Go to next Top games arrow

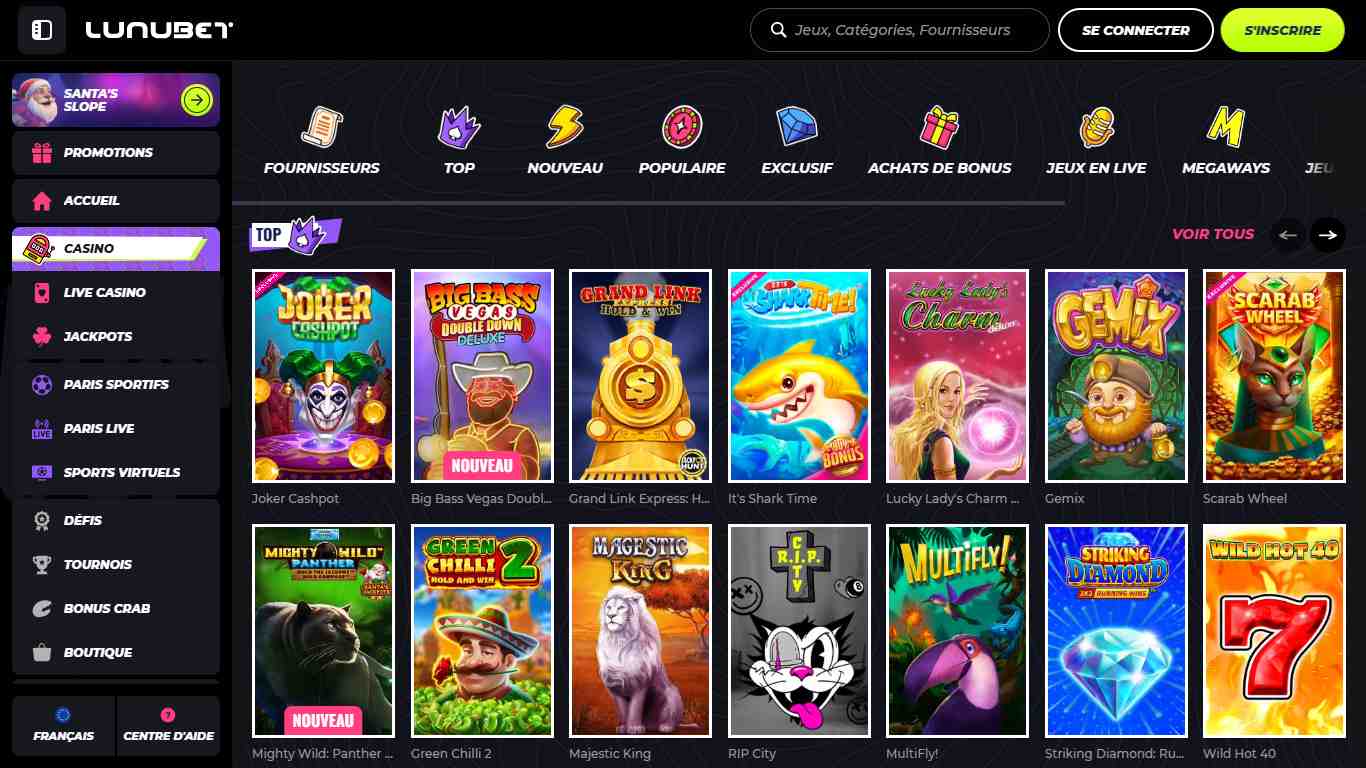[x=1328, y=235]
